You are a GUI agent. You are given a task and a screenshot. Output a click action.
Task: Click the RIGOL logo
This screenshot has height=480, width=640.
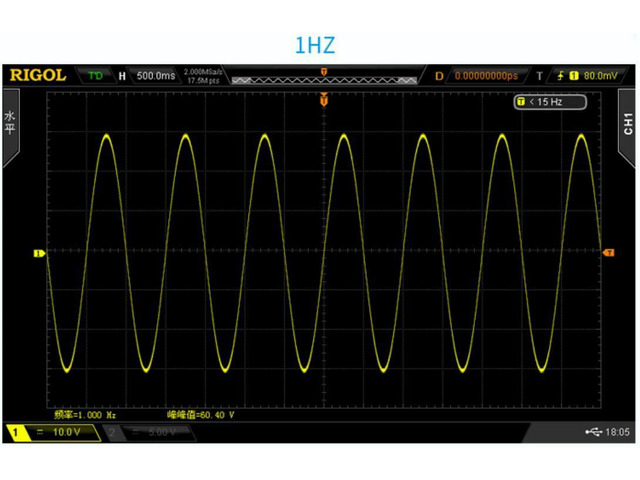point(38,75)
